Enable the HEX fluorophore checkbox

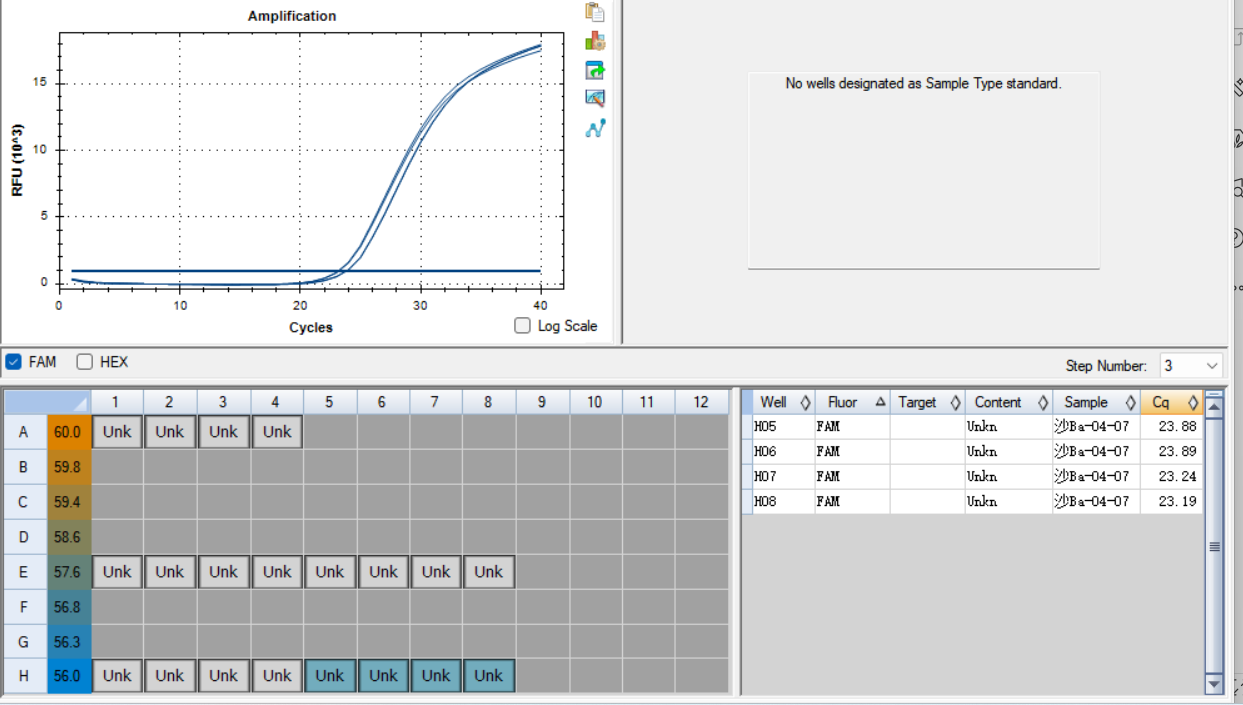[85, 362]
